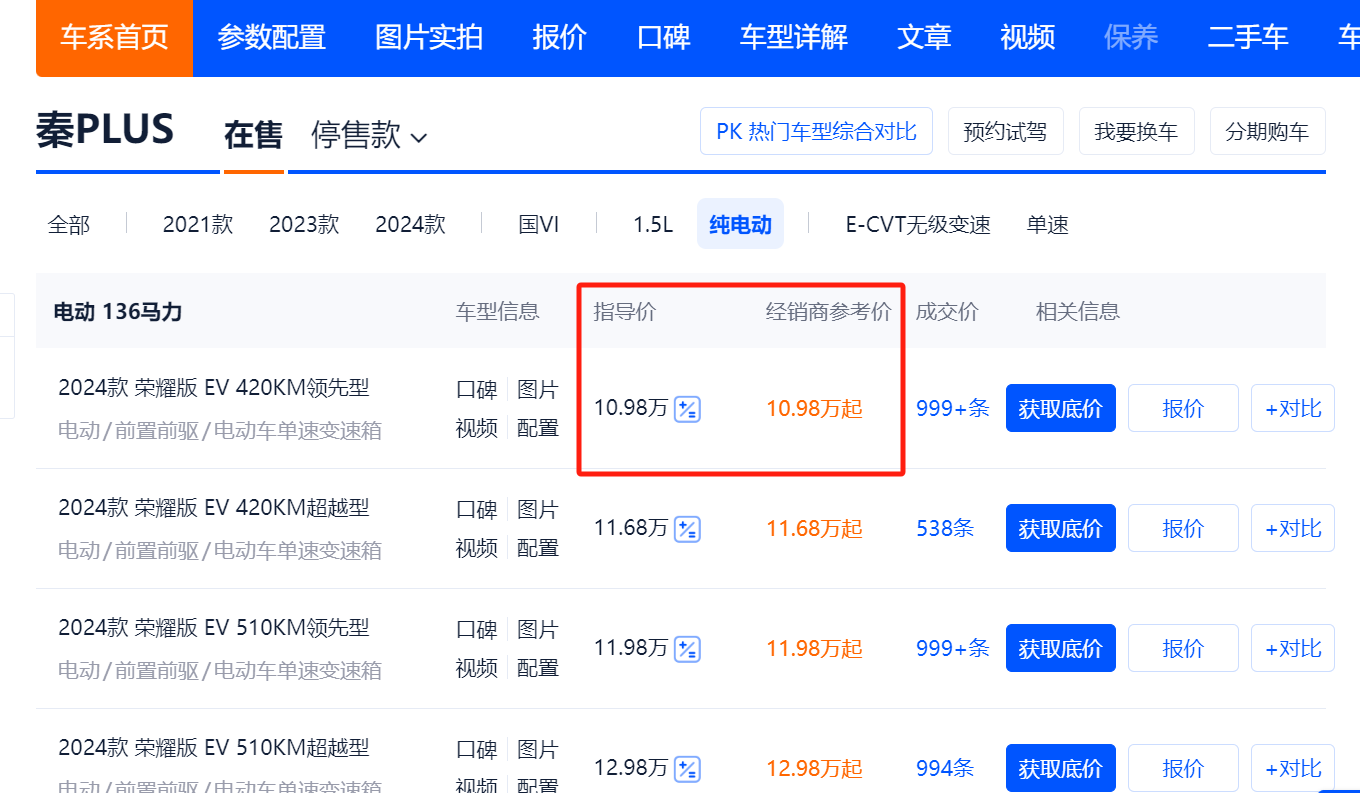Click +对比 for 510KM领先型
Screen dimensions: 1360x793
pos(1293,648)
